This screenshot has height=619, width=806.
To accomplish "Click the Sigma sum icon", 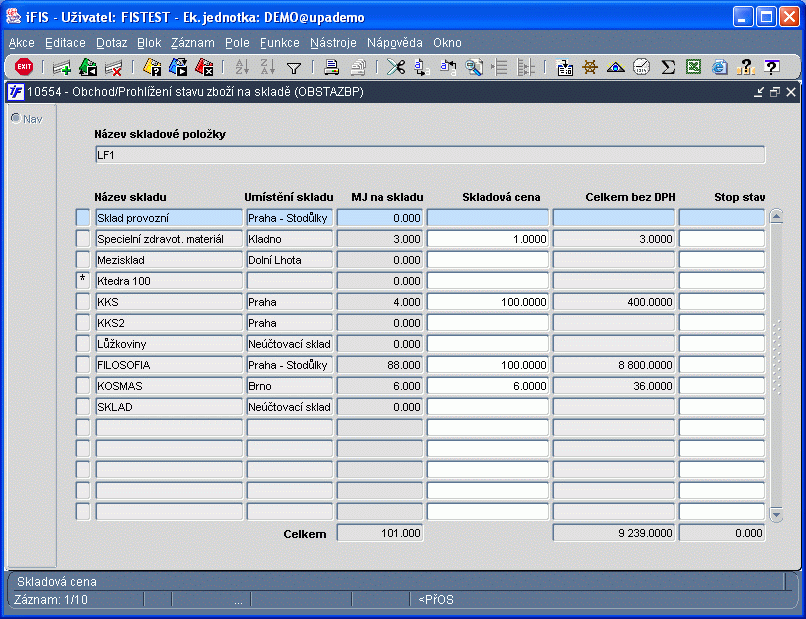I will (668, 67).
